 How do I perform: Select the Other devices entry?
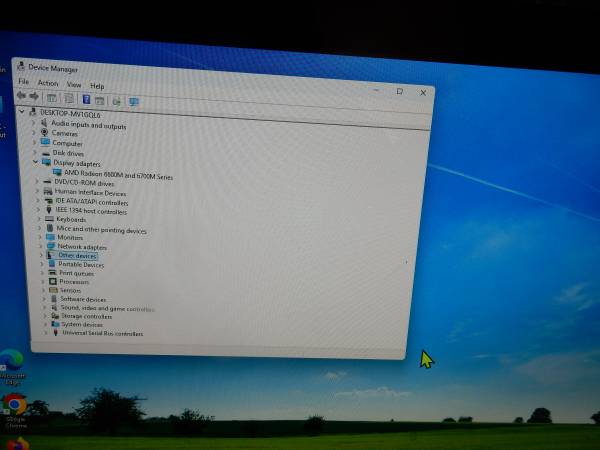point(76,255)
